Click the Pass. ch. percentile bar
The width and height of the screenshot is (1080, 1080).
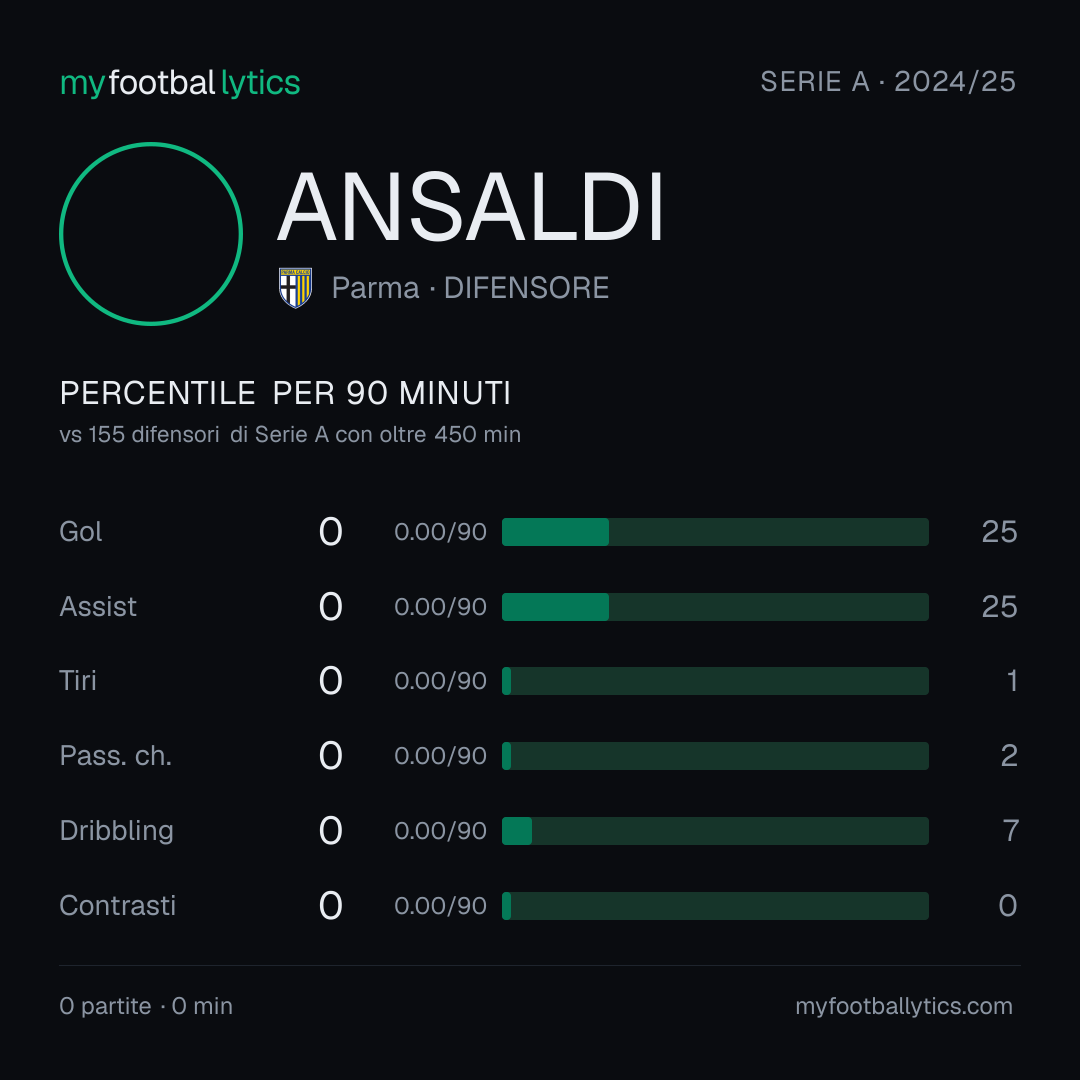coord(715,756)
